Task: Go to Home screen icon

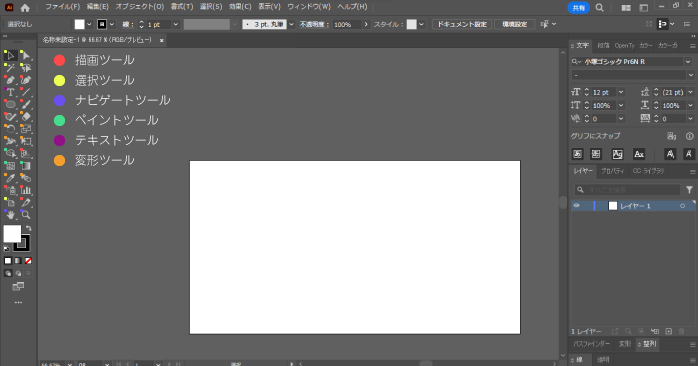Action: tap(25, 8)
